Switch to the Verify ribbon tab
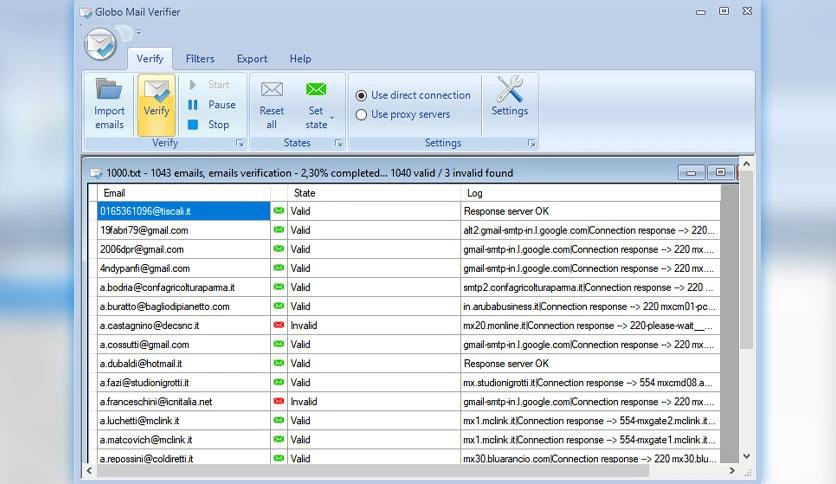 point(150,59)
